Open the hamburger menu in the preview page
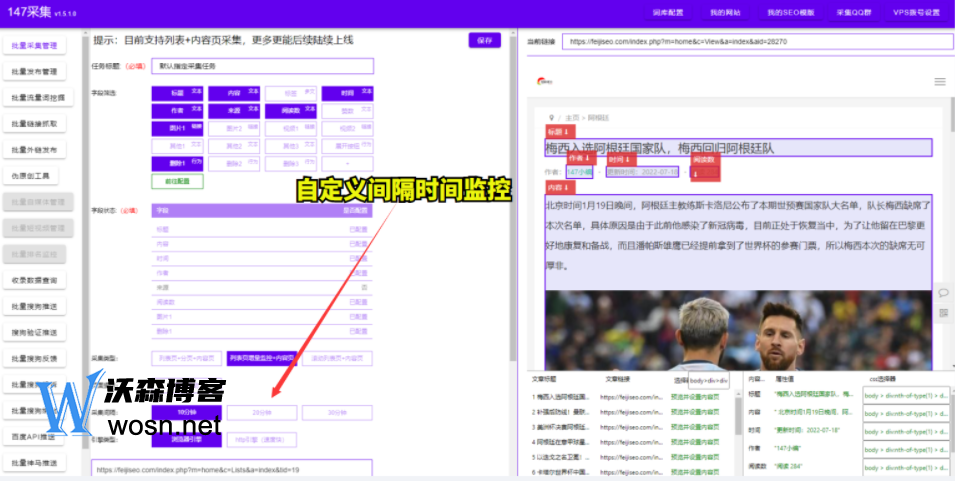This screenshot has height=481, width=955. (x=939, y=81)
